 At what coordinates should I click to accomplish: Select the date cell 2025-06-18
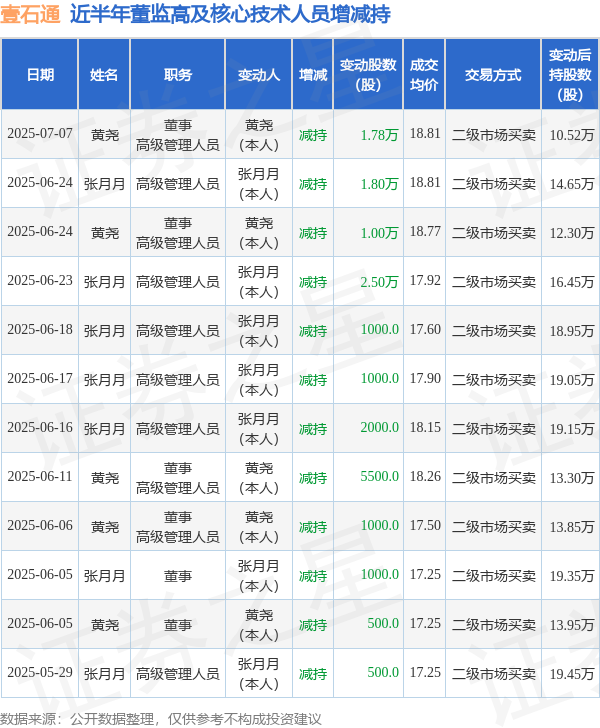(40, 330)
